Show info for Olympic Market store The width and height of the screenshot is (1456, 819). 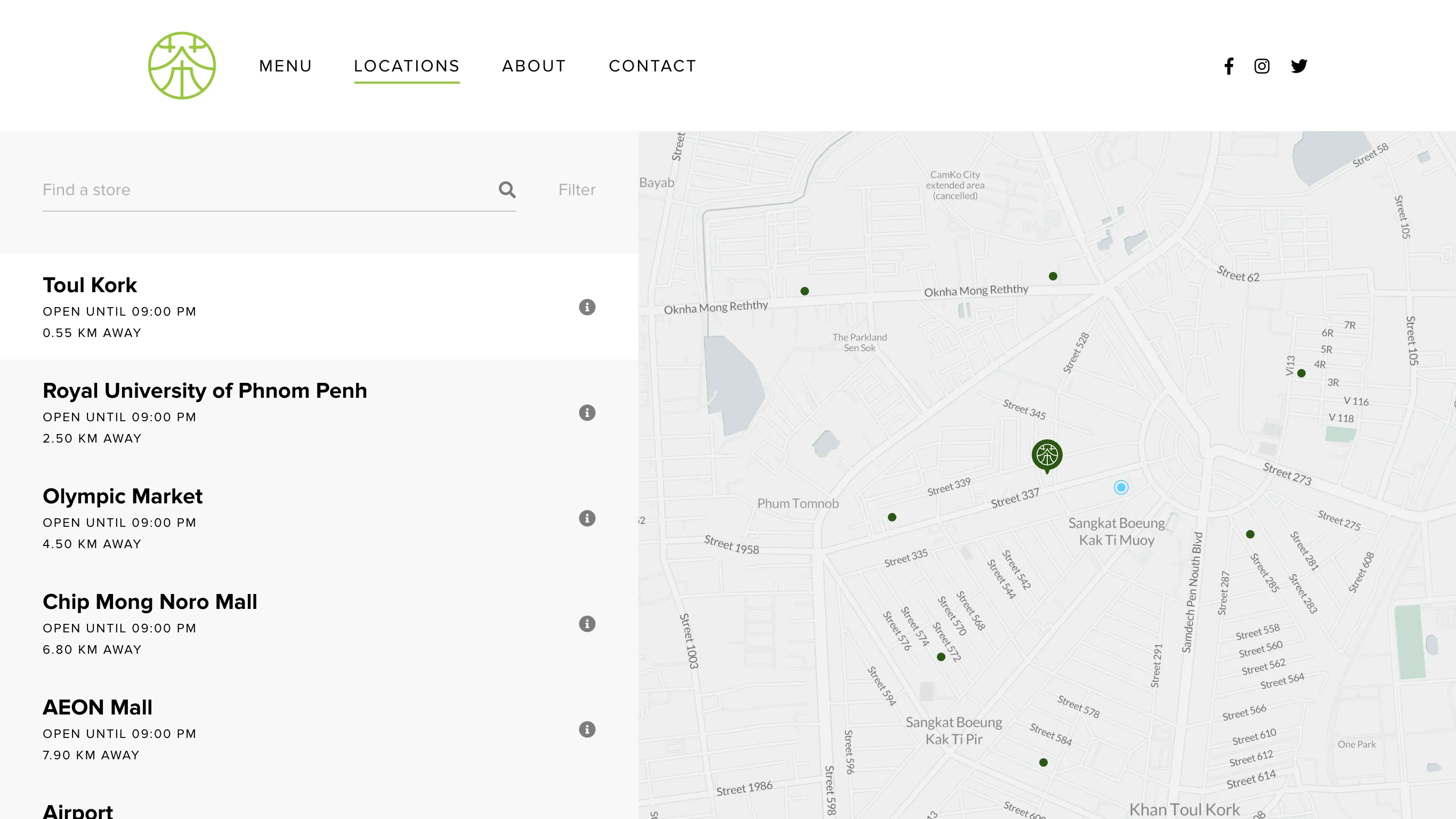point(587,518)
